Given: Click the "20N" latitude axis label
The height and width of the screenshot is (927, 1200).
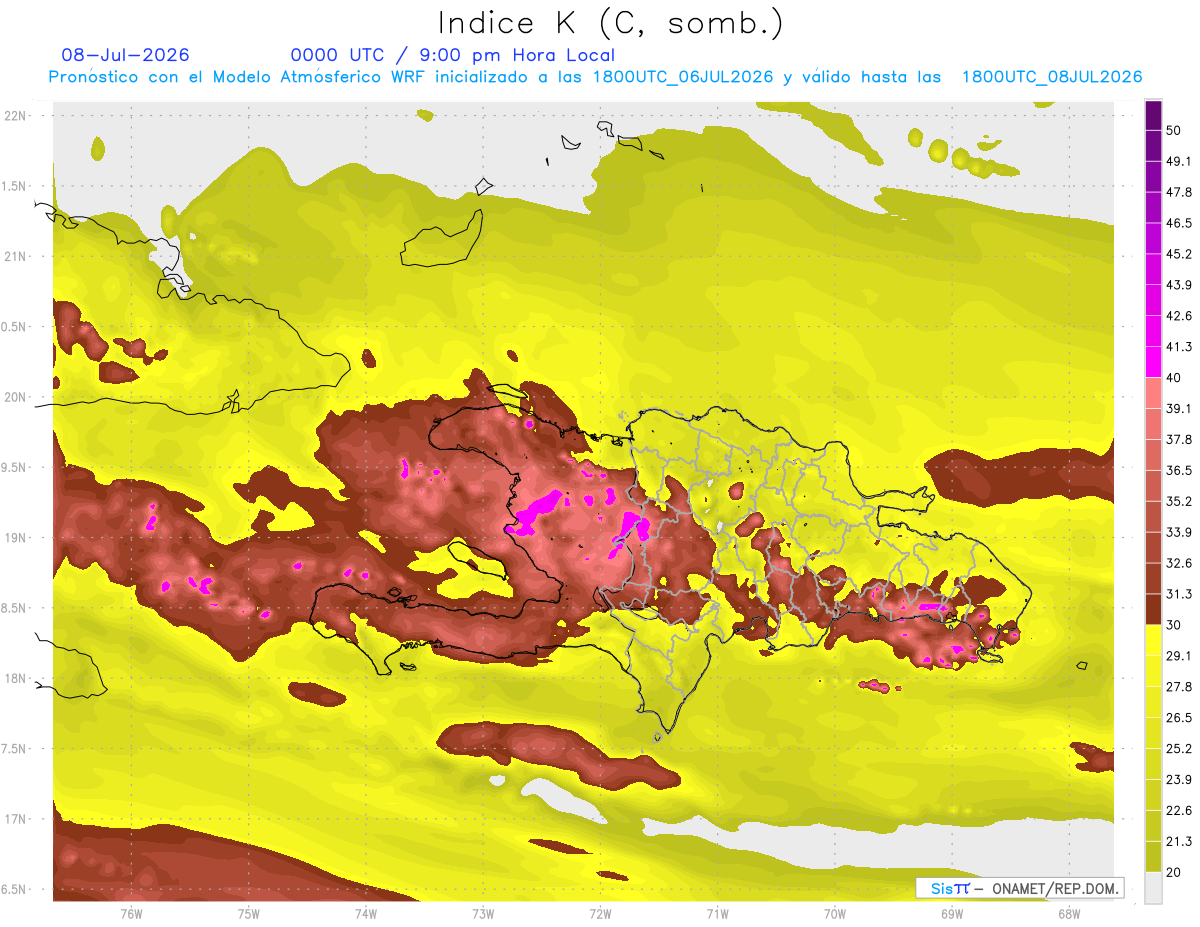Looking at the screenshot, I should (x=15, y=397).
